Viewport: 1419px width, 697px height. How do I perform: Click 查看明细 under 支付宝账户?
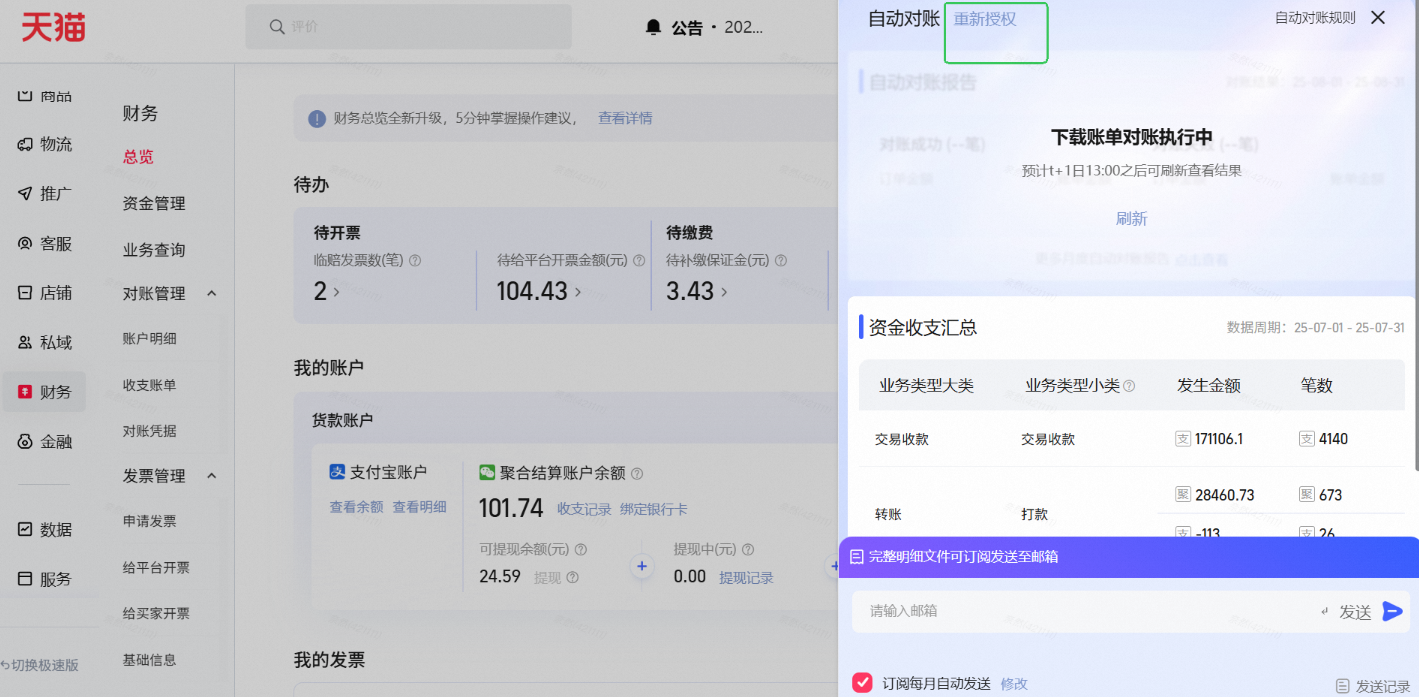coord(419,507)
